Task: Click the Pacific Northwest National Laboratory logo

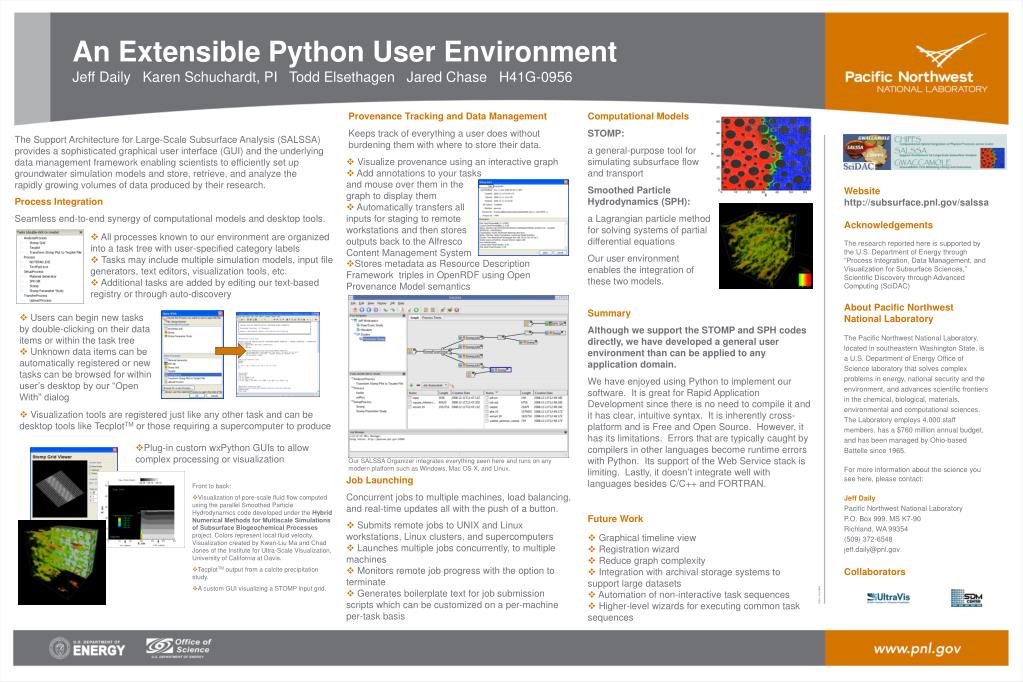Action: tap(916, 65)
